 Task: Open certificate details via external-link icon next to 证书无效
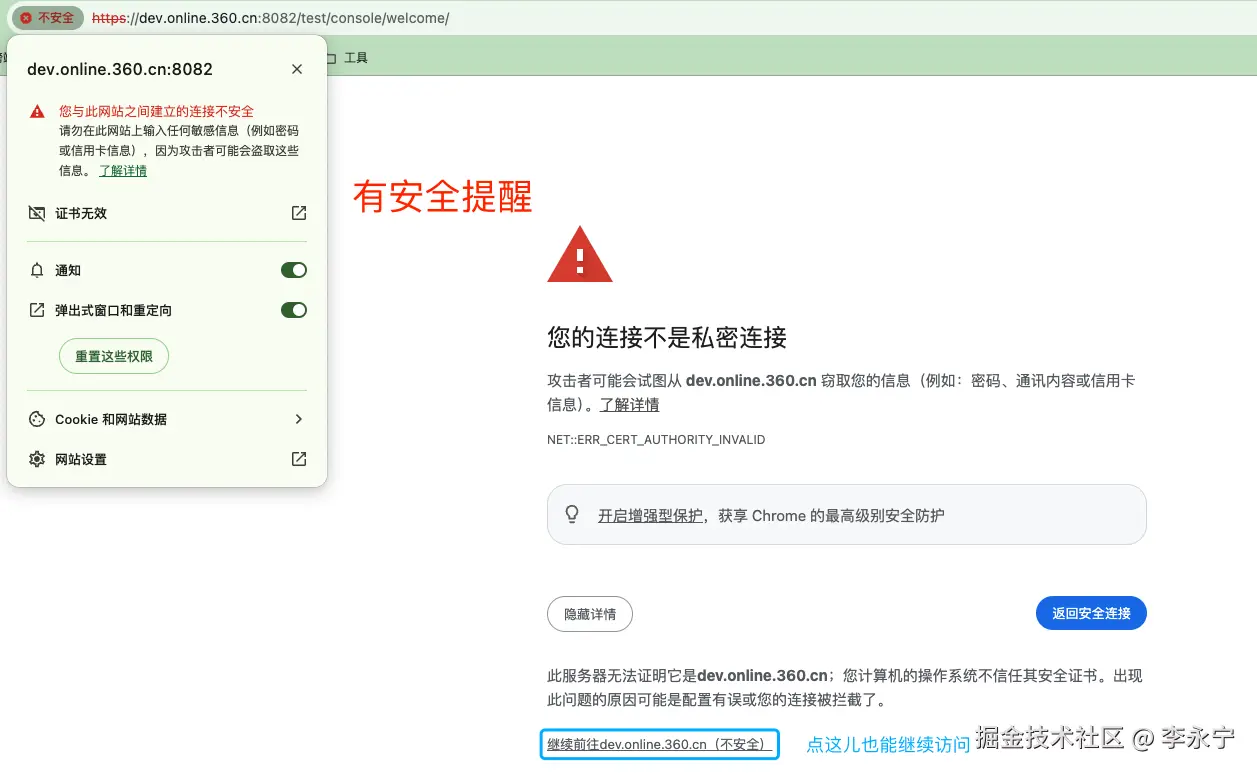(299, 213)
